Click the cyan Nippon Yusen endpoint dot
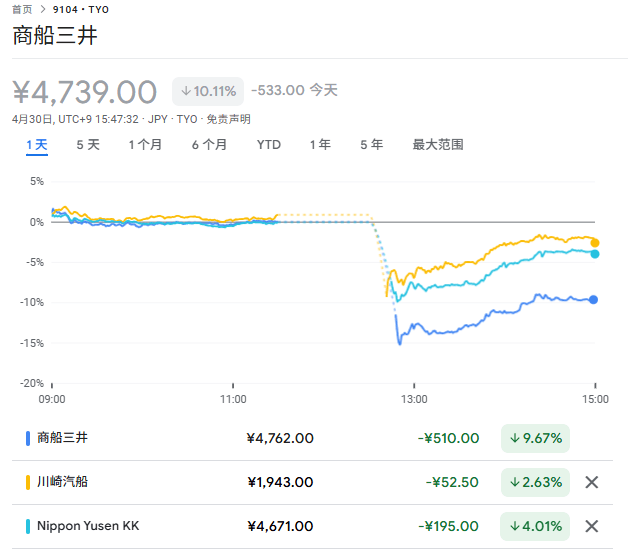The image size is (628, 553). click(x=595, y=254)
